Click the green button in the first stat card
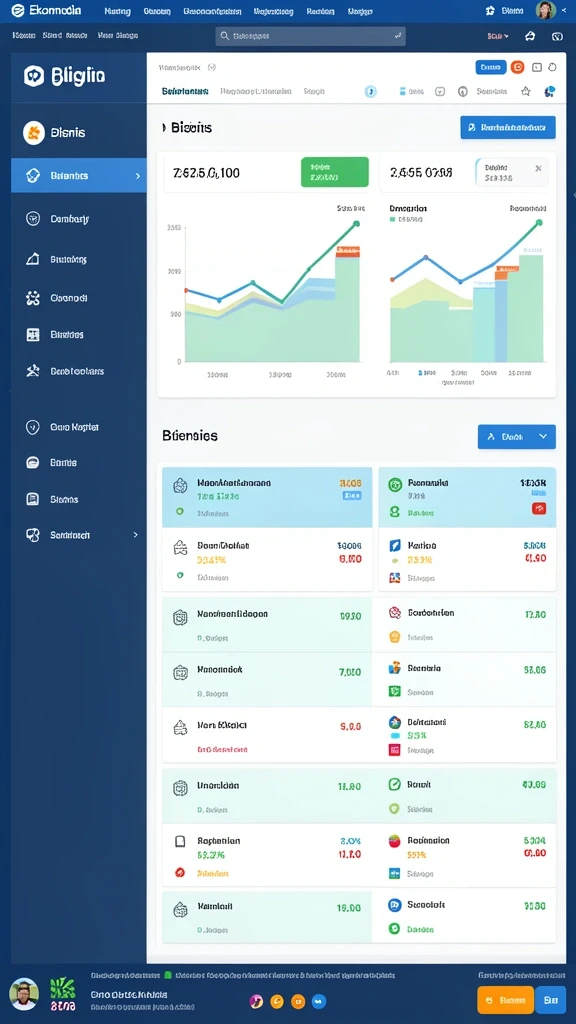 [x=334, y=172]
